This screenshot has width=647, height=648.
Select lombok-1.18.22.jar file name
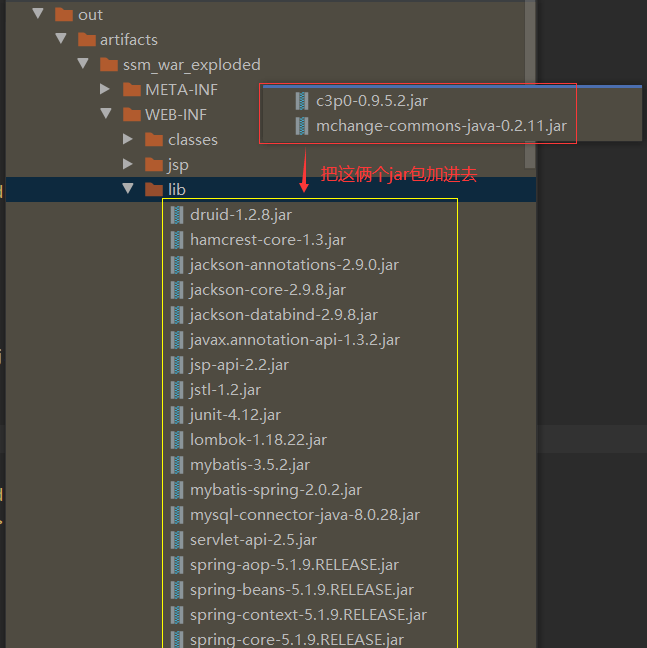[x=258, y=440]
